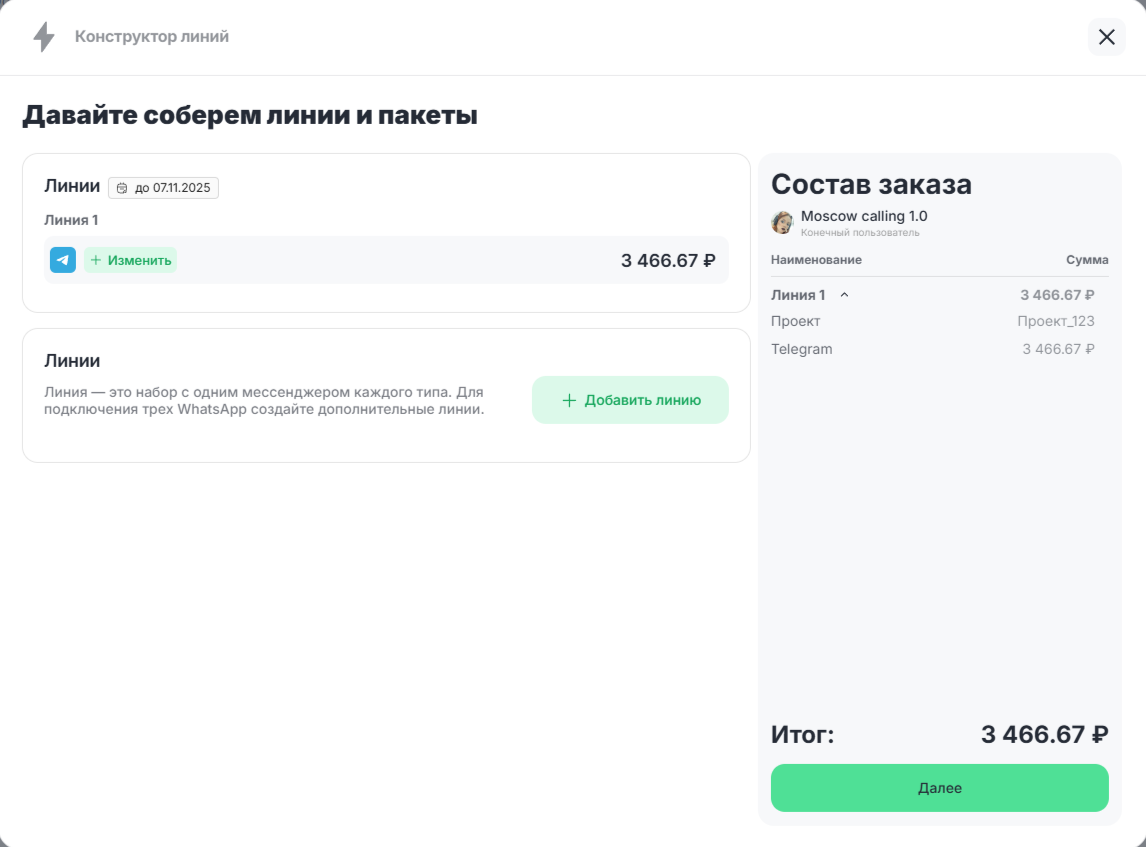
Task: Close the Конструктор линий dialog
Action: click(x=1106, y=37)
